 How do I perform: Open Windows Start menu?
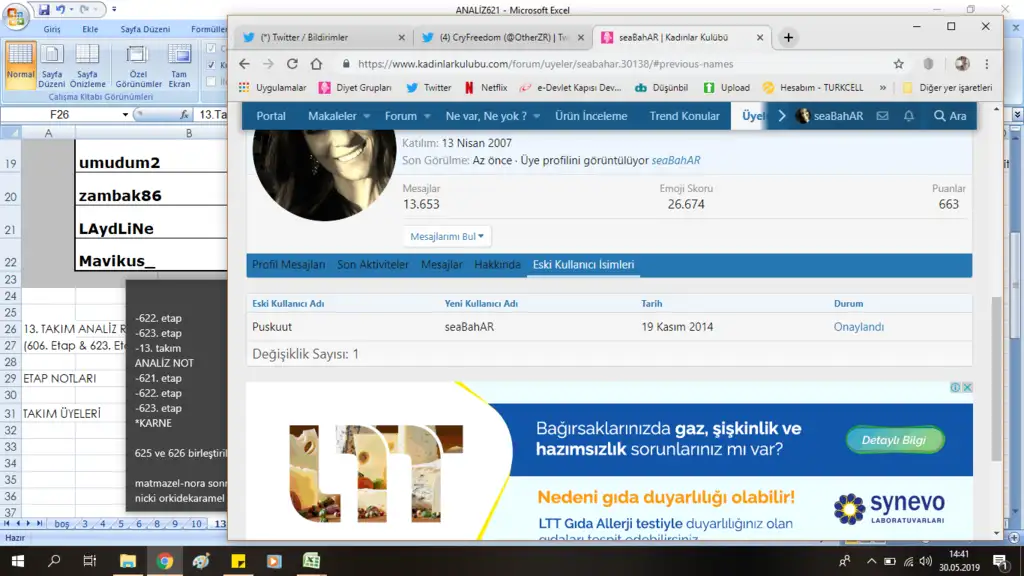[x=18, y=561]
